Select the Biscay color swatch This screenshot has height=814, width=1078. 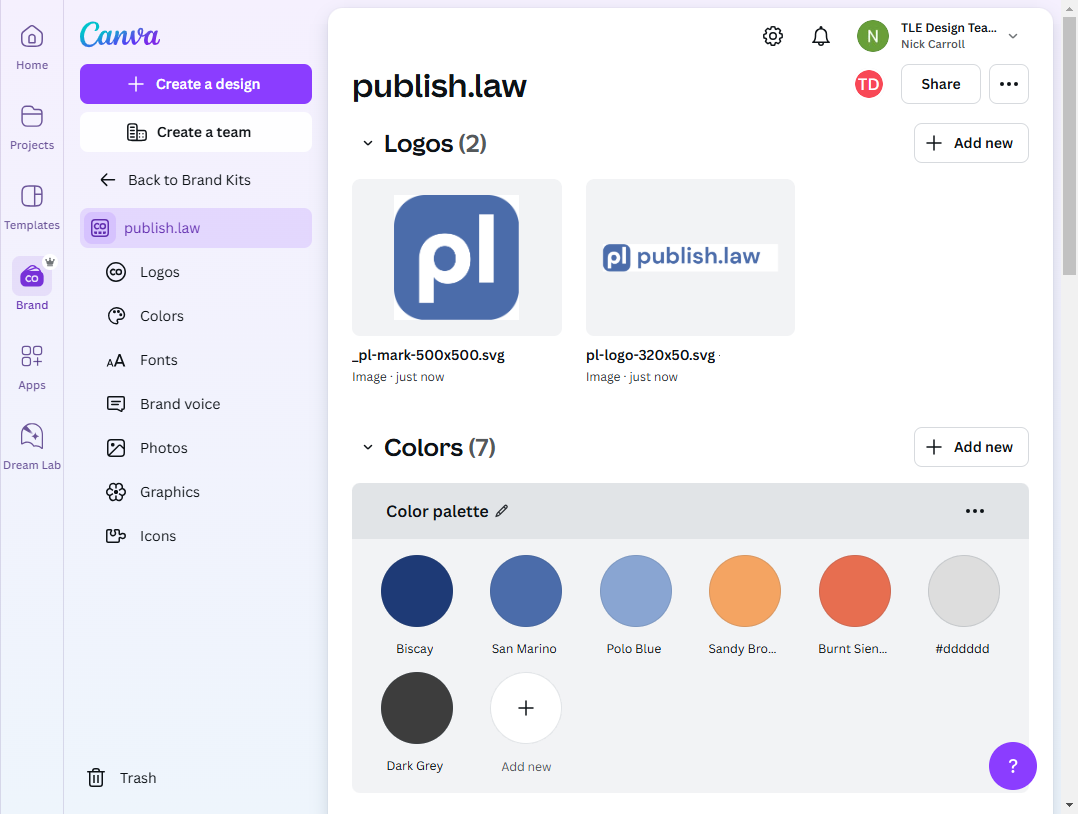tap(417, 591)
